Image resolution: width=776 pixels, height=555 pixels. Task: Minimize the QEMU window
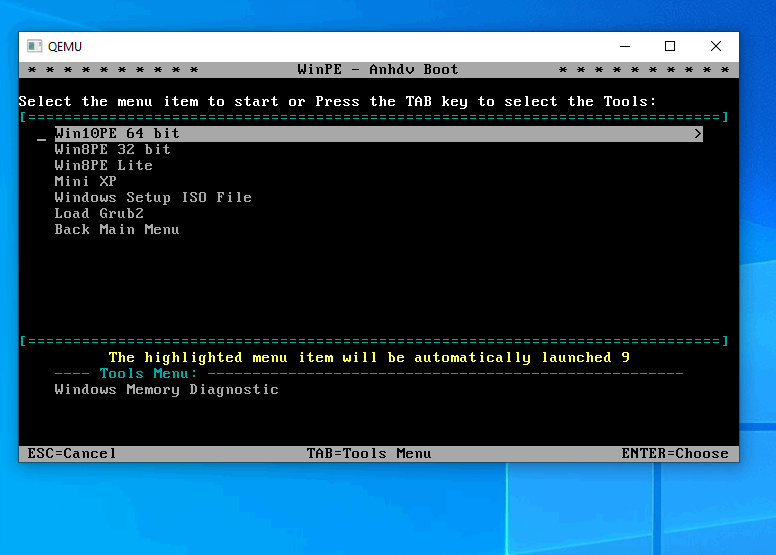coord(625,46)
